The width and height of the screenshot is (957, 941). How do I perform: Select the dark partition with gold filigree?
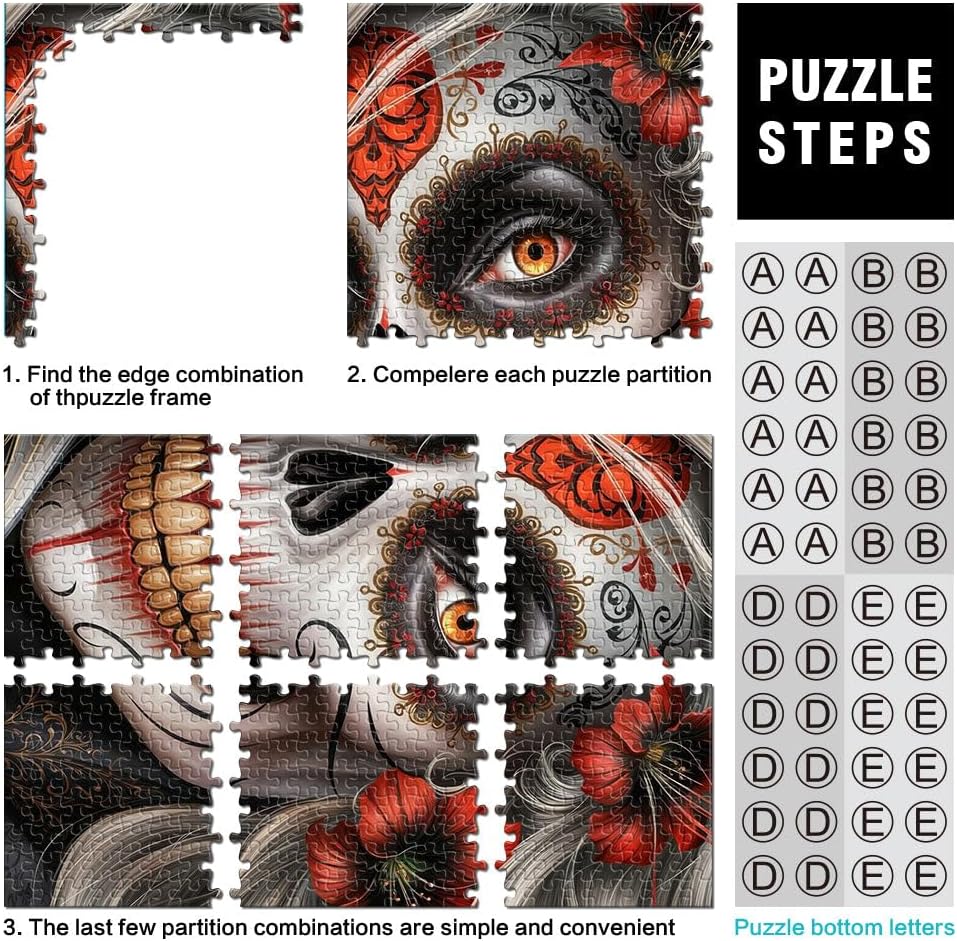(113, 790)
